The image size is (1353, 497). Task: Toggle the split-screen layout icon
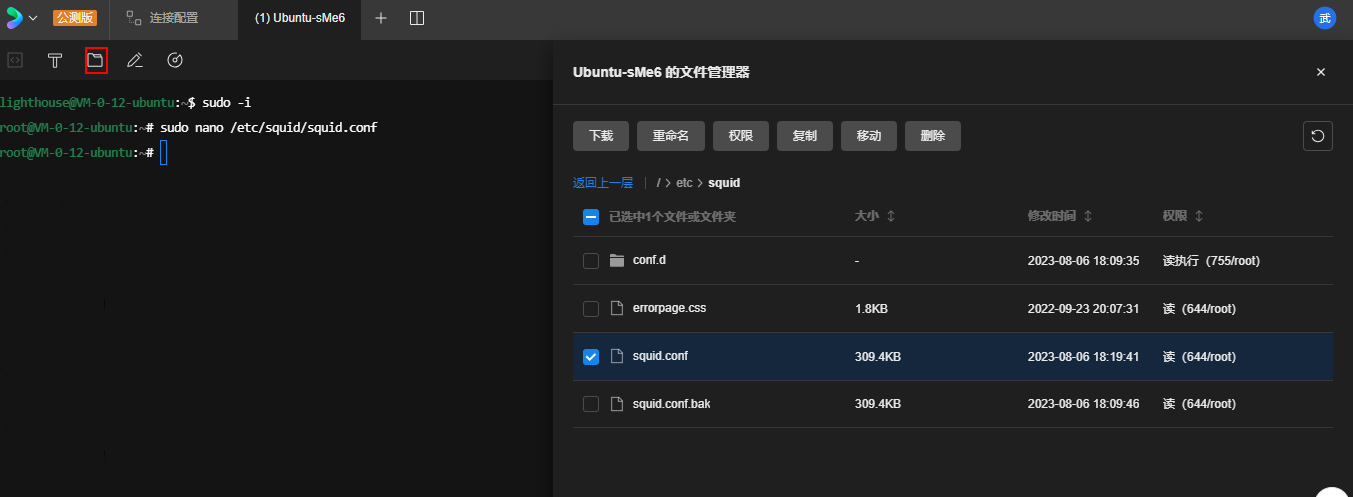pyautogui.click(x=417, y=18)
